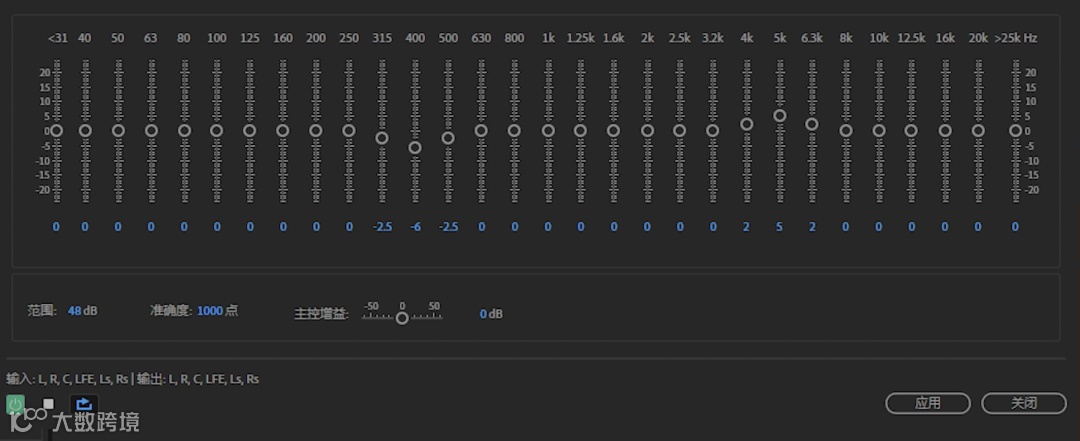Screen dimensions: 1080x441
Task: Click the 2 gain value under 4k band
Action: coord(746,227)
